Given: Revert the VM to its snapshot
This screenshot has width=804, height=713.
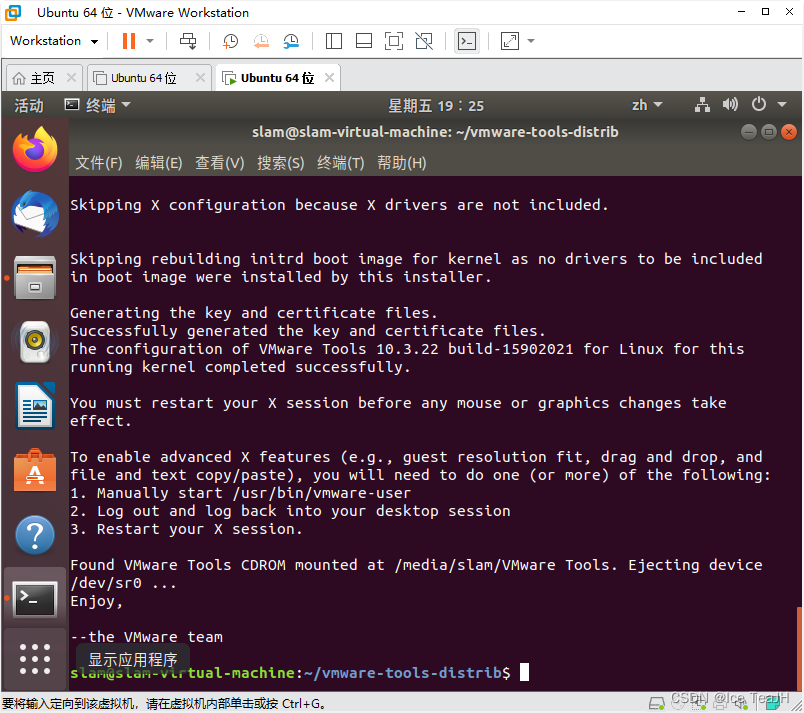Looking at the screenshot, I should coord(261,41).
